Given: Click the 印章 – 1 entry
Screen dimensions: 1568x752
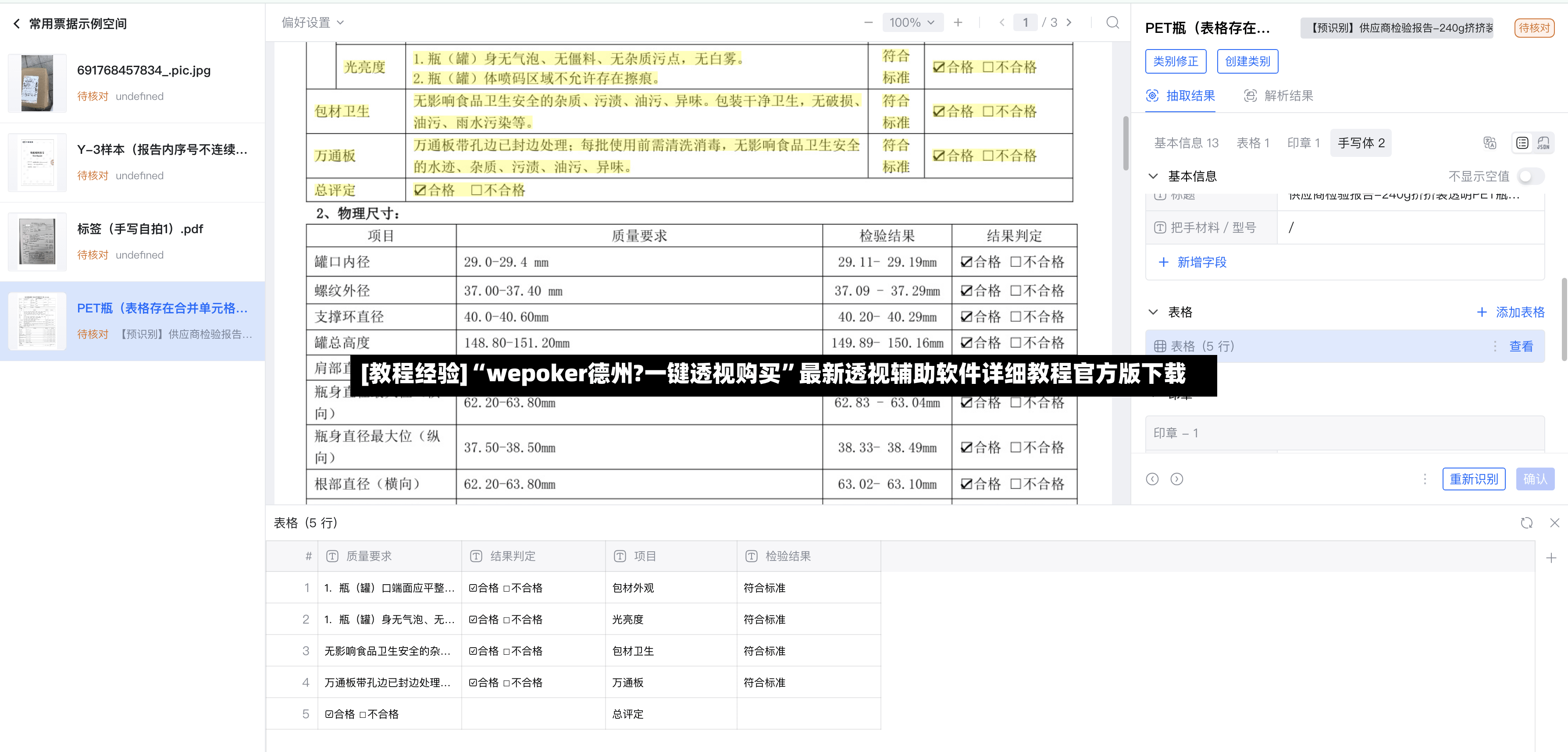Looking at the screenshot, I should point(1345,433).
